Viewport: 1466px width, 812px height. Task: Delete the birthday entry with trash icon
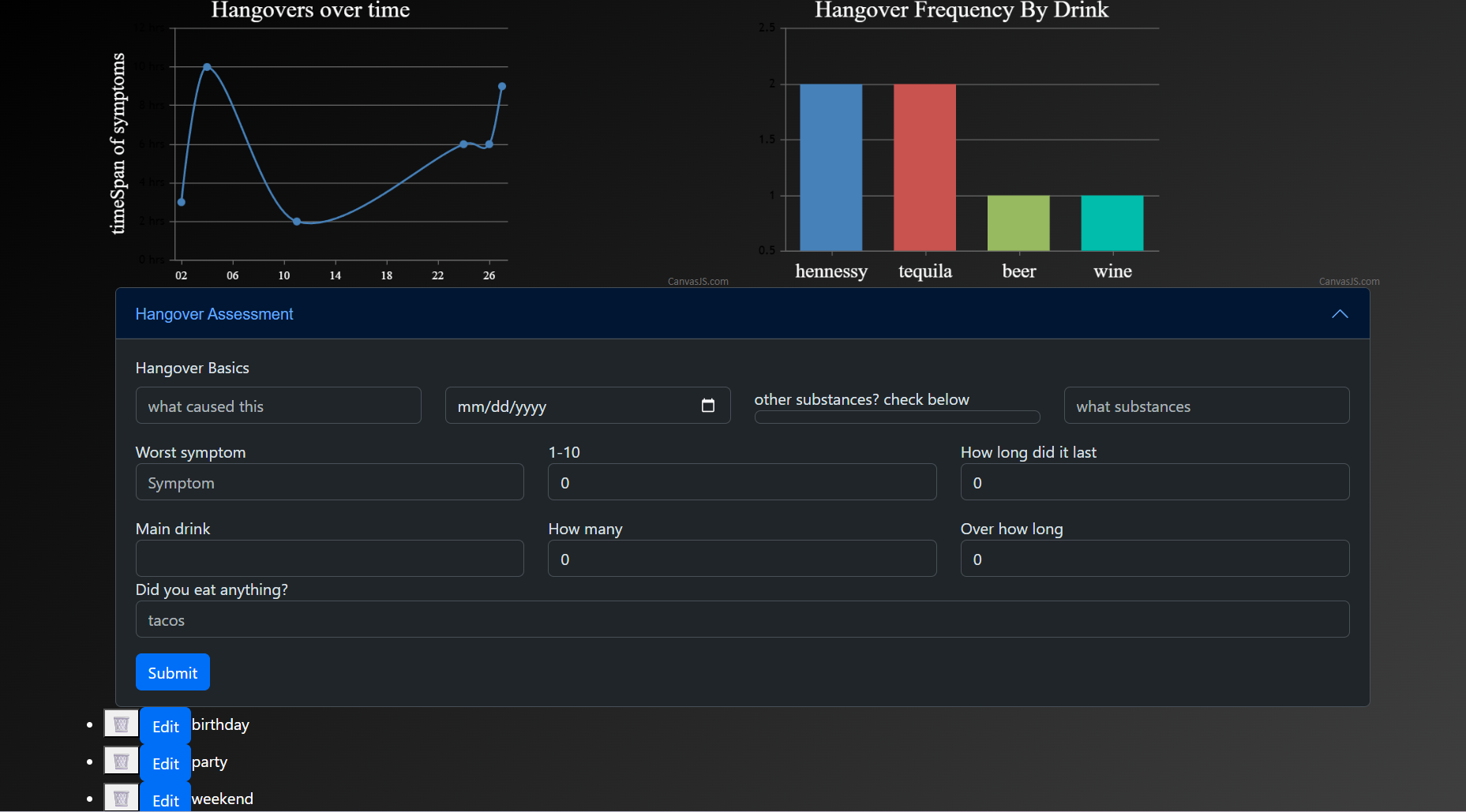pyautogui.click(x=121, y=724)
